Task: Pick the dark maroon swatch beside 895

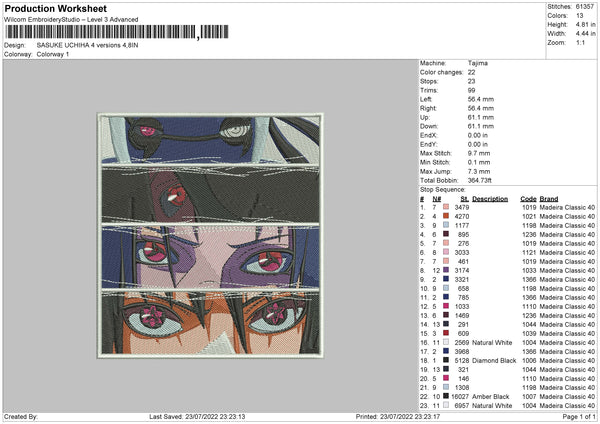Action: pos(446,234)
